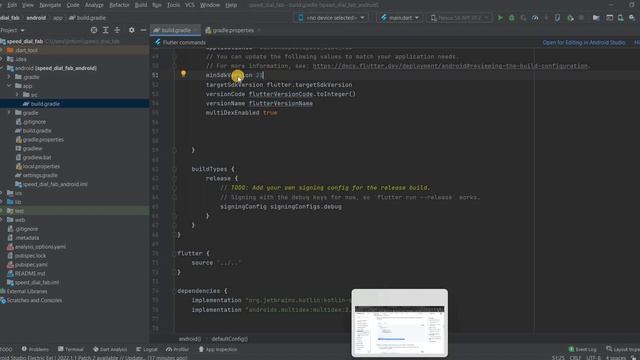Click the Flutter attach debugger icon
Image resolution: width=640 pixels, height=360 pixels.
click(557, 18)
